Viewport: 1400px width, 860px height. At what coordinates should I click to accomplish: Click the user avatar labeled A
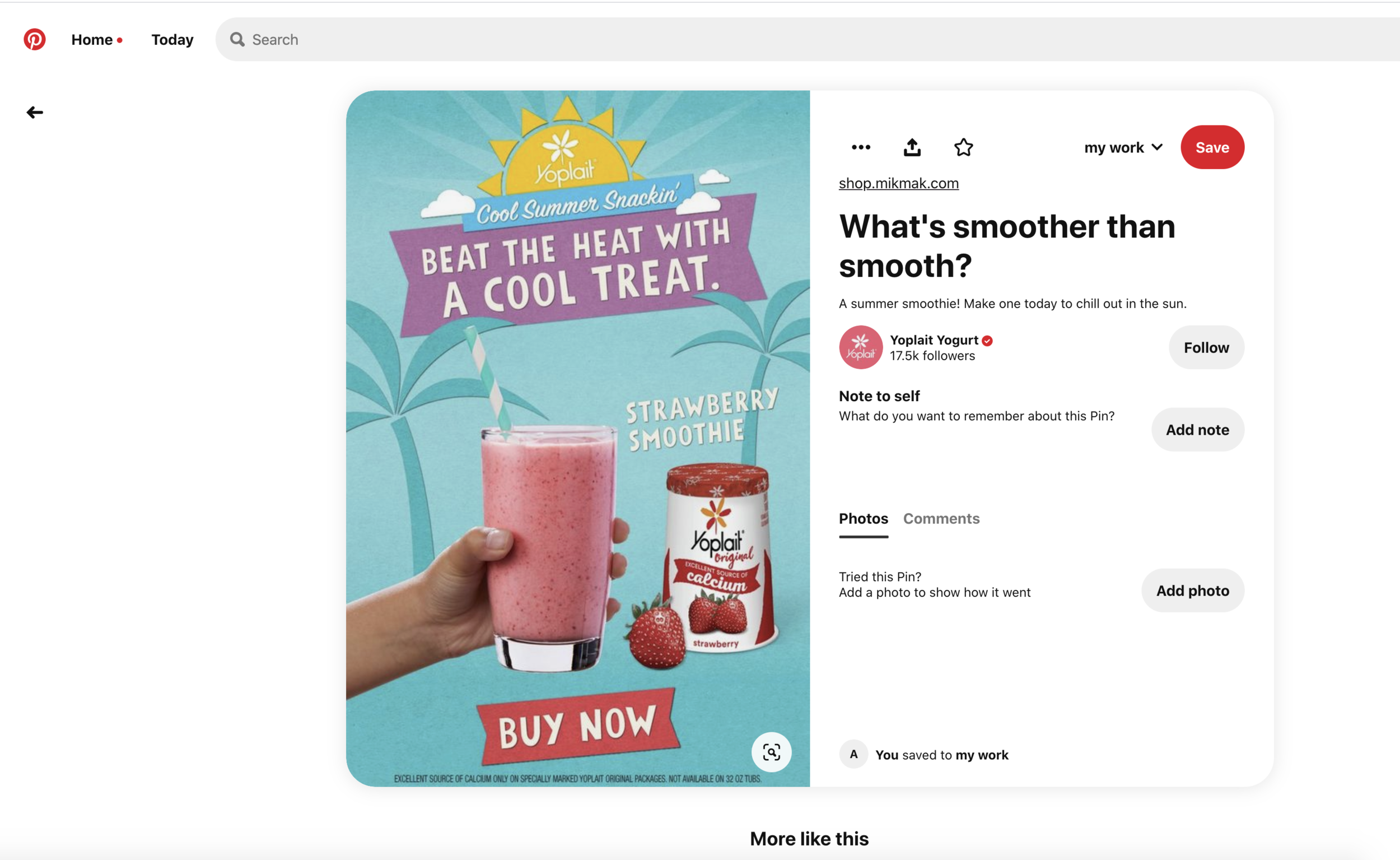(853, 754)
